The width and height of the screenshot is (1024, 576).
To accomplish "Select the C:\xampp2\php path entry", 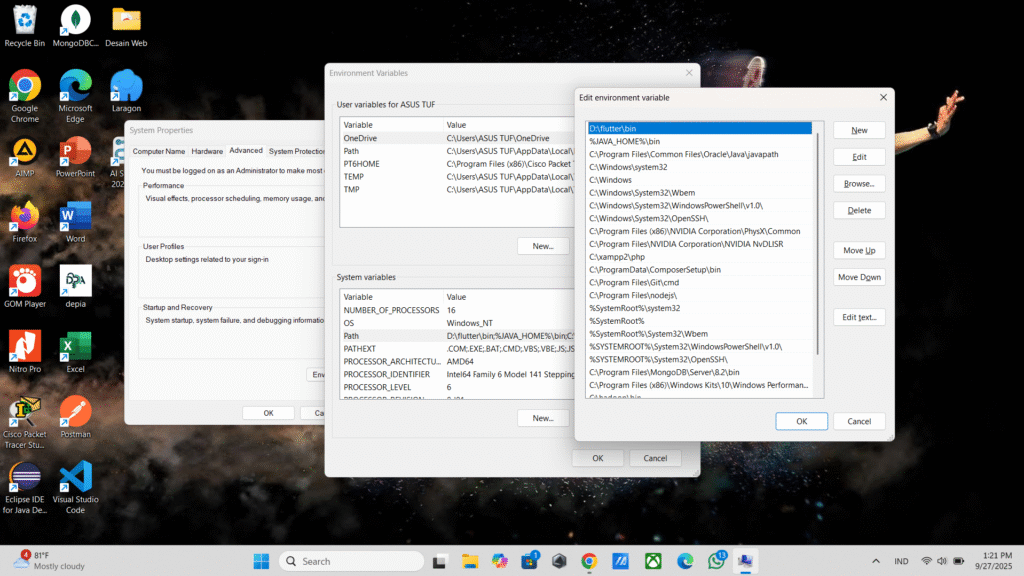I will click(619, 257).
